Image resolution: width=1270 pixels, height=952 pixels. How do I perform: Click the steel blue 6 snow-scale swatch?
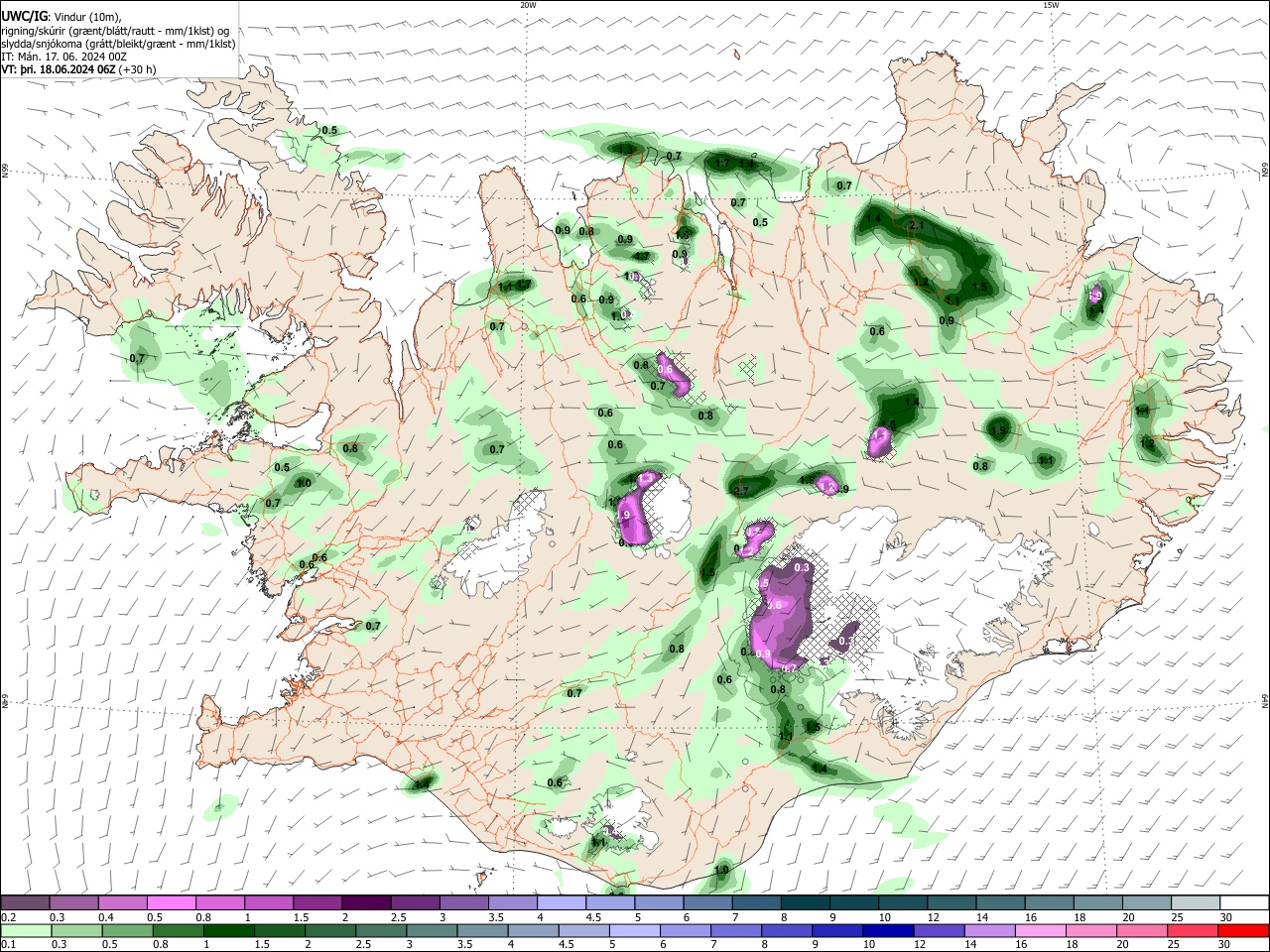pyautogui.click(x=707, y=902)
